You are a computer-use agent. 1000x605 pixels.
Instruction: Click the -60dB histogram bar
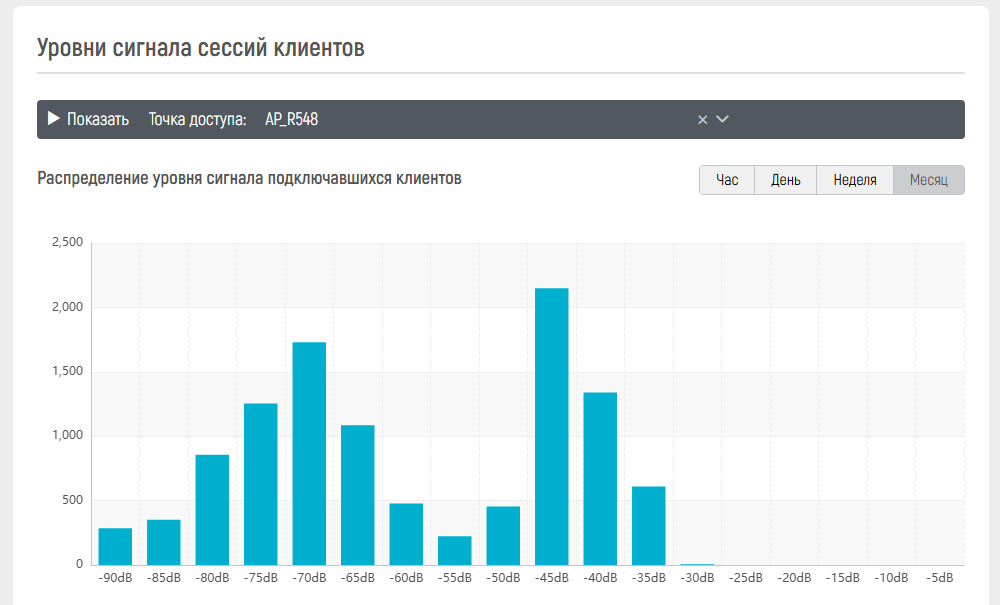(x=406, y=534)
